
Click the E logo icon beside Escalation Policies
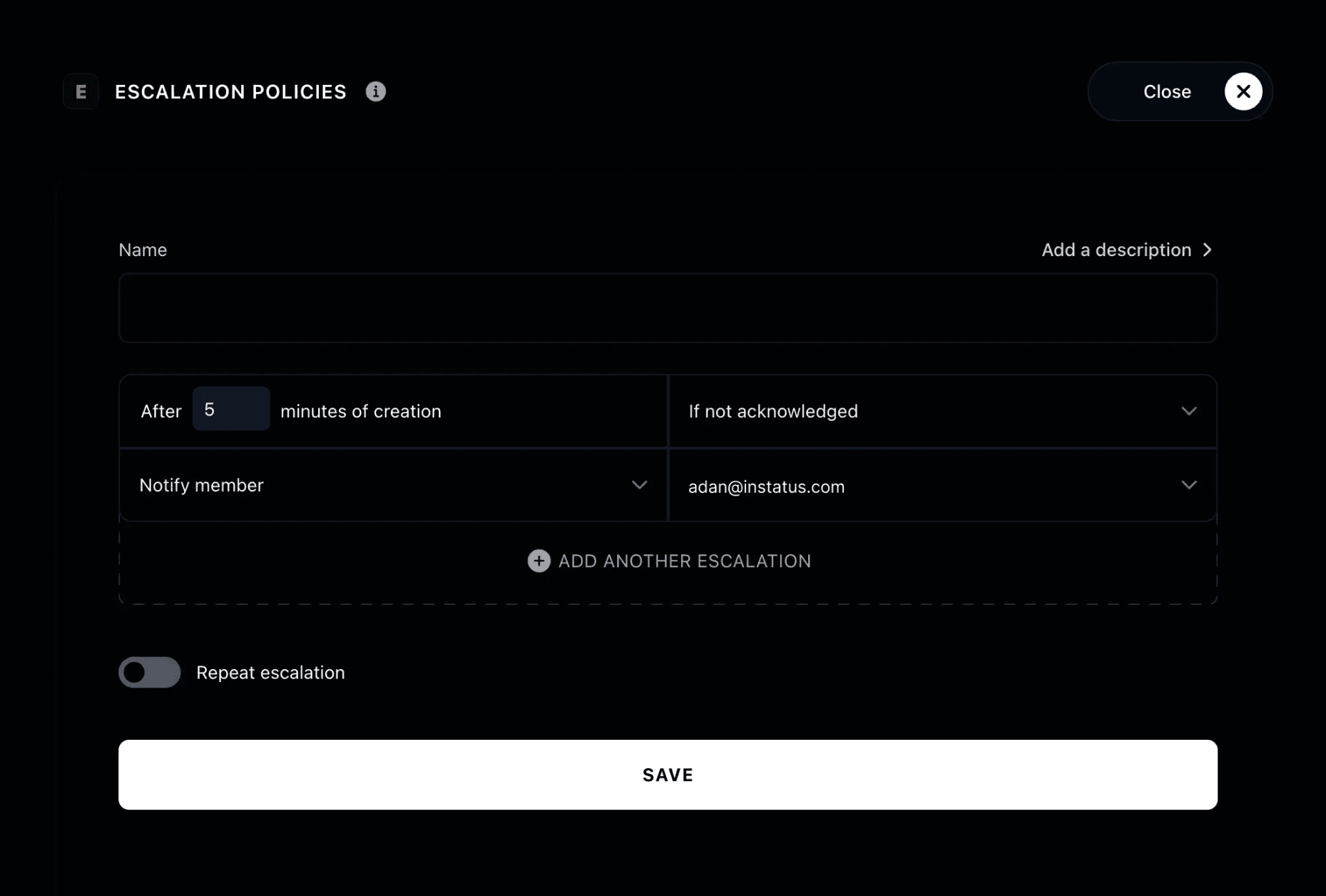(81, 91)
